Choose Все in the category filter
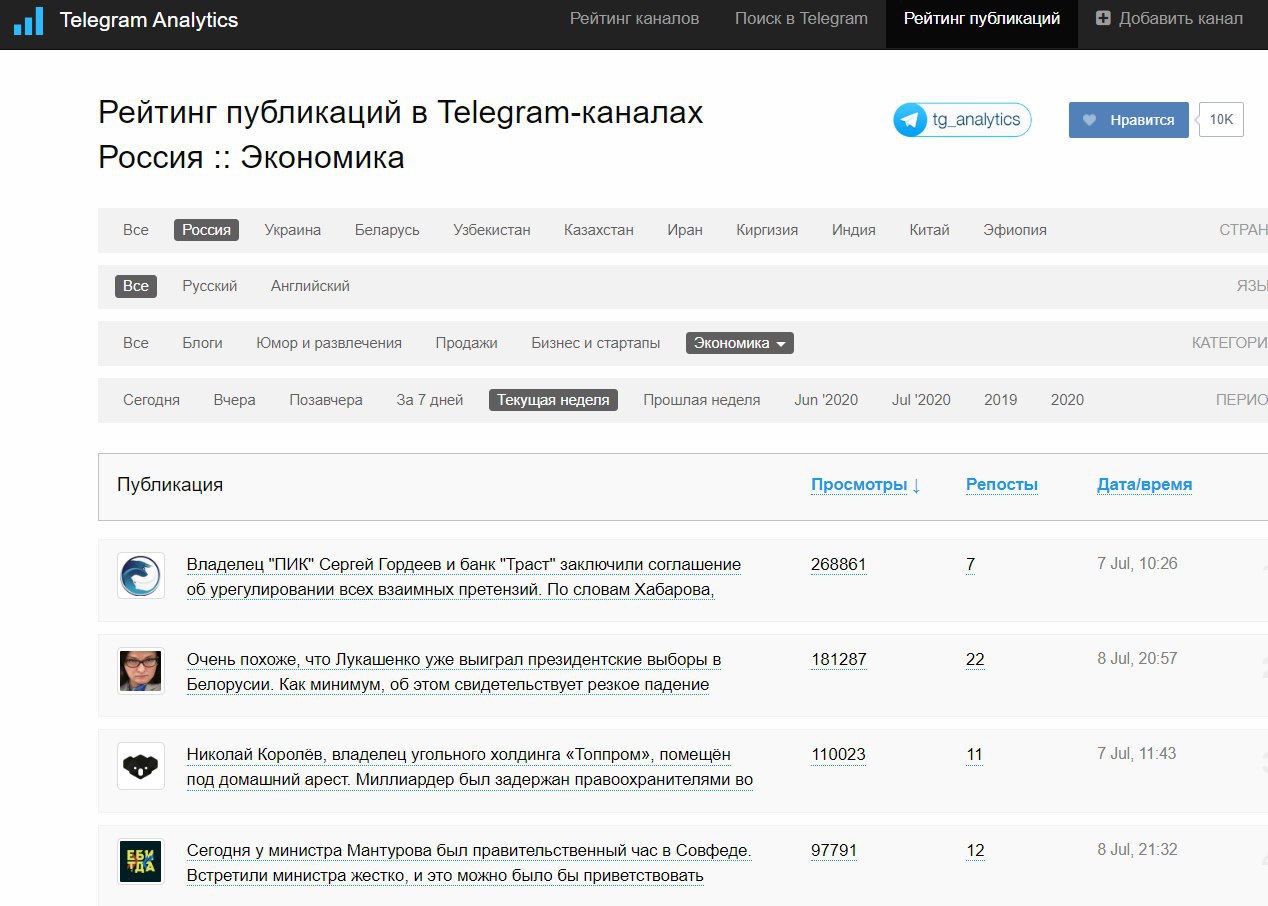Image resolution: width=1268 pixels, height=906 pixels. pyautogui.click(x=136, y=343)
